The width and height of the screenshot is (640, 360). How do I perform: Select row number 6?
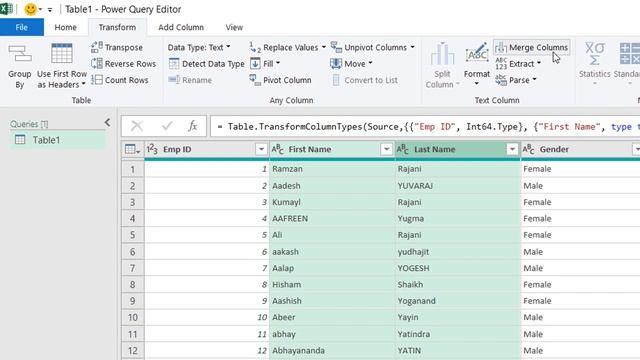133,252
